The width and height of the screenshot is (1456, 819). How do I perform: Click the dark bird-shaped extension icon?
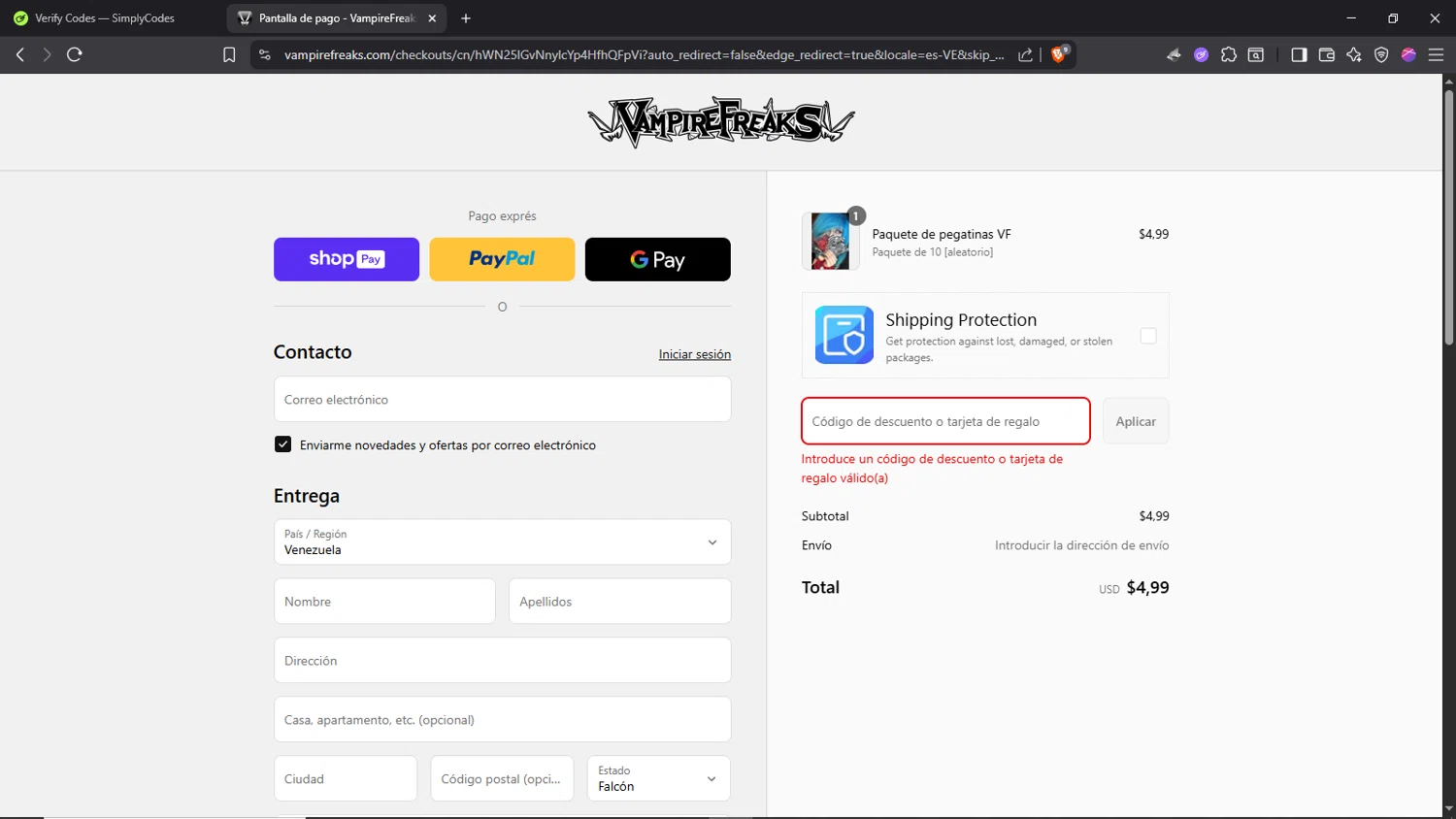[1174, 54]
